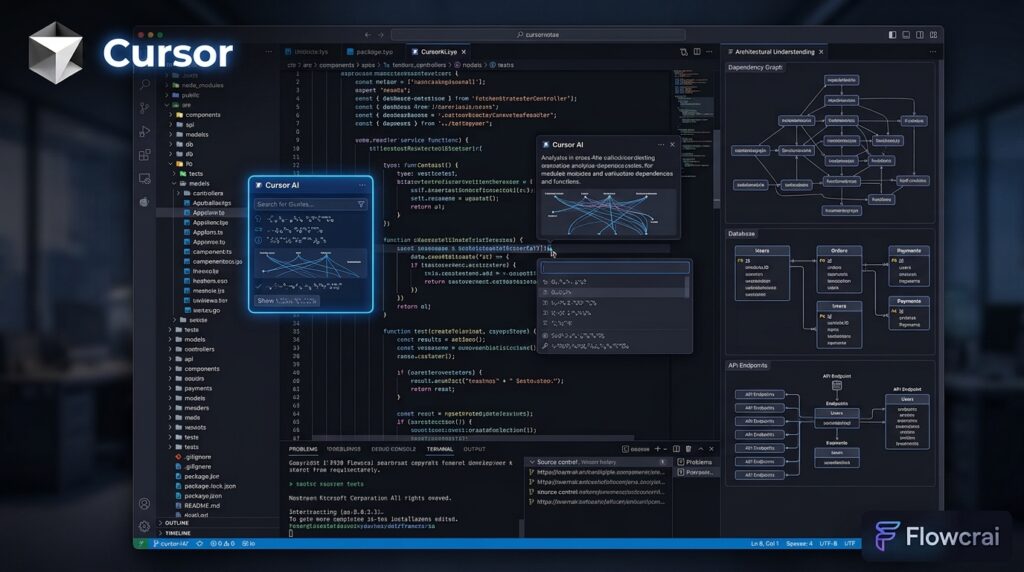Image resolution: width=1024 pixels, height=572 pixels.
Task: Collapse the Source control section in the terminal panel
Action: click(532, 462)
